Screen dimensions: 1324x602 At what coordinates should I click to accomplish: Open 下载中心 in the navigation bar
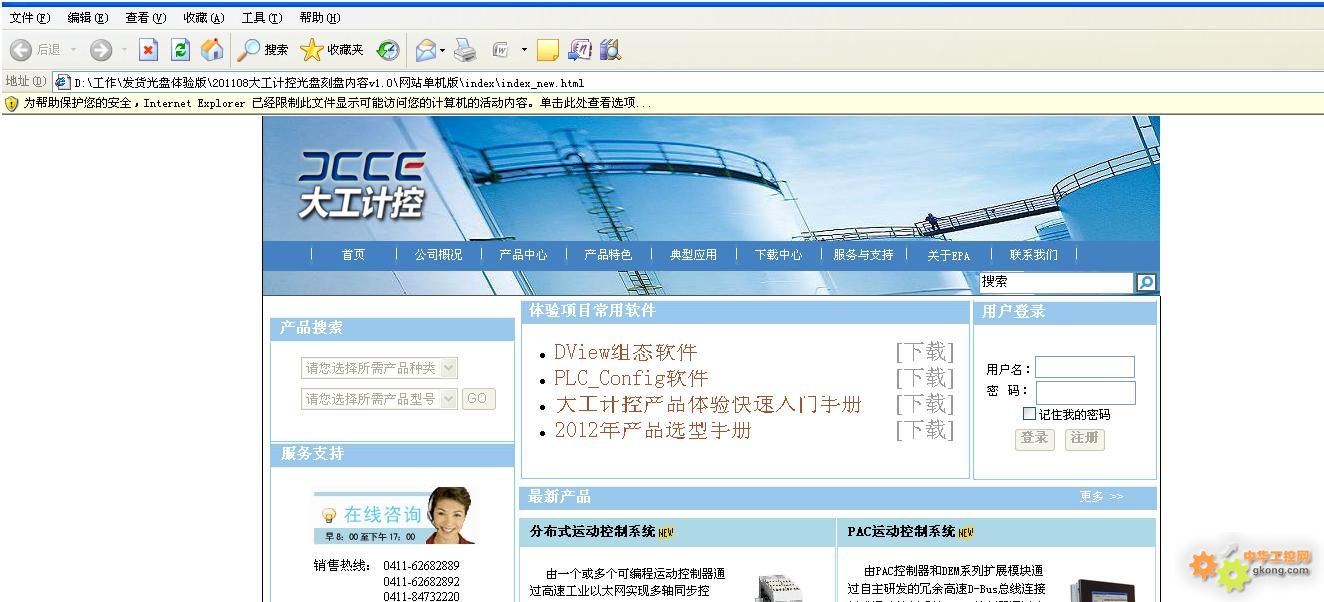(x=778, y=255)
